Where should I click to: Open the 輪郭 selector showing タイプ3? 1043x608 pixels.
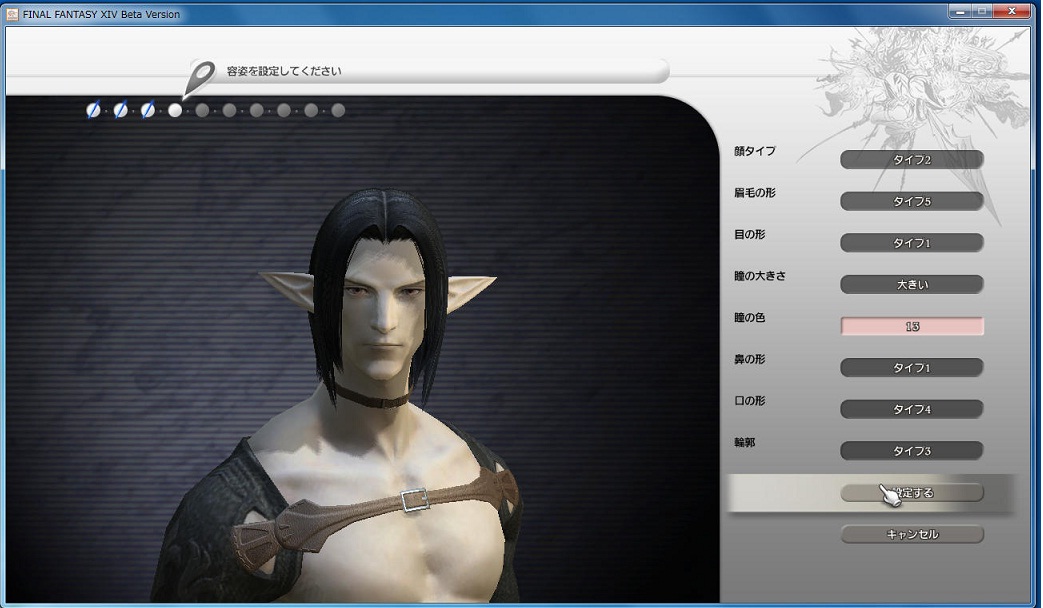(x=912, y=450)
